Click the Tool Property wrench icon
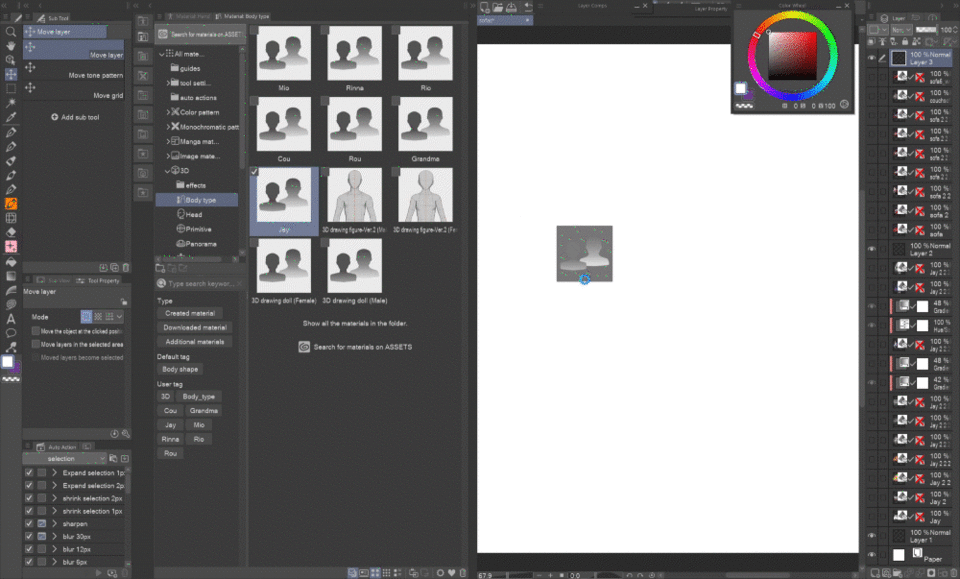 [126, 433]
